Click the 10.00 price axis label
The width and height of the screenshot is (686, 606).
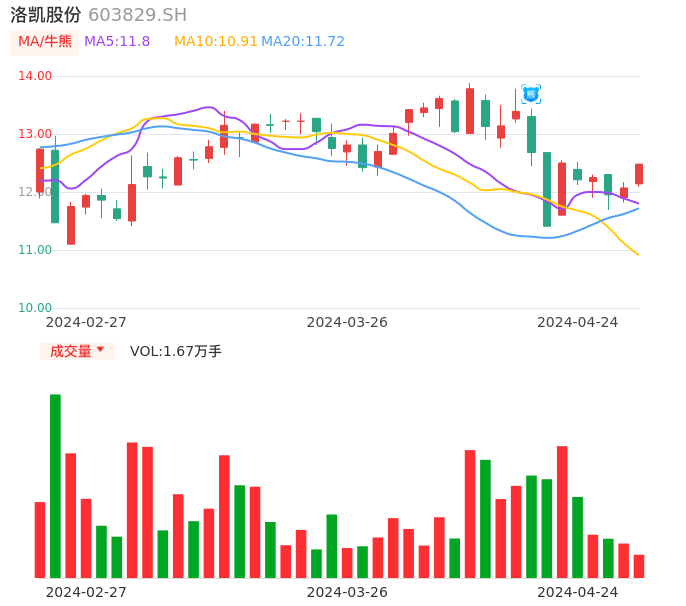pos(35,308)
